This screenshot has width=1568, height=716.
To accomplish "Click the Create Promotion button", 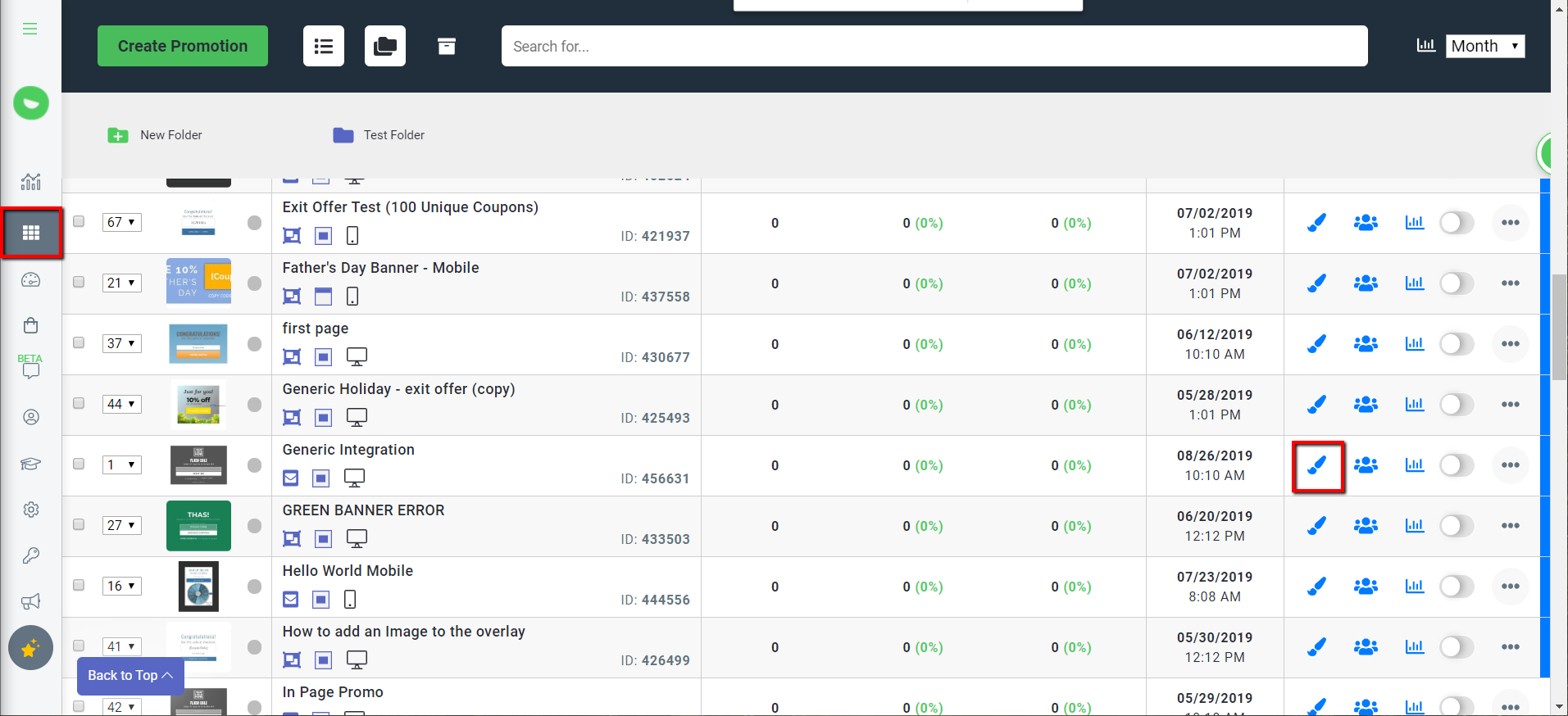I will [183, 46].
